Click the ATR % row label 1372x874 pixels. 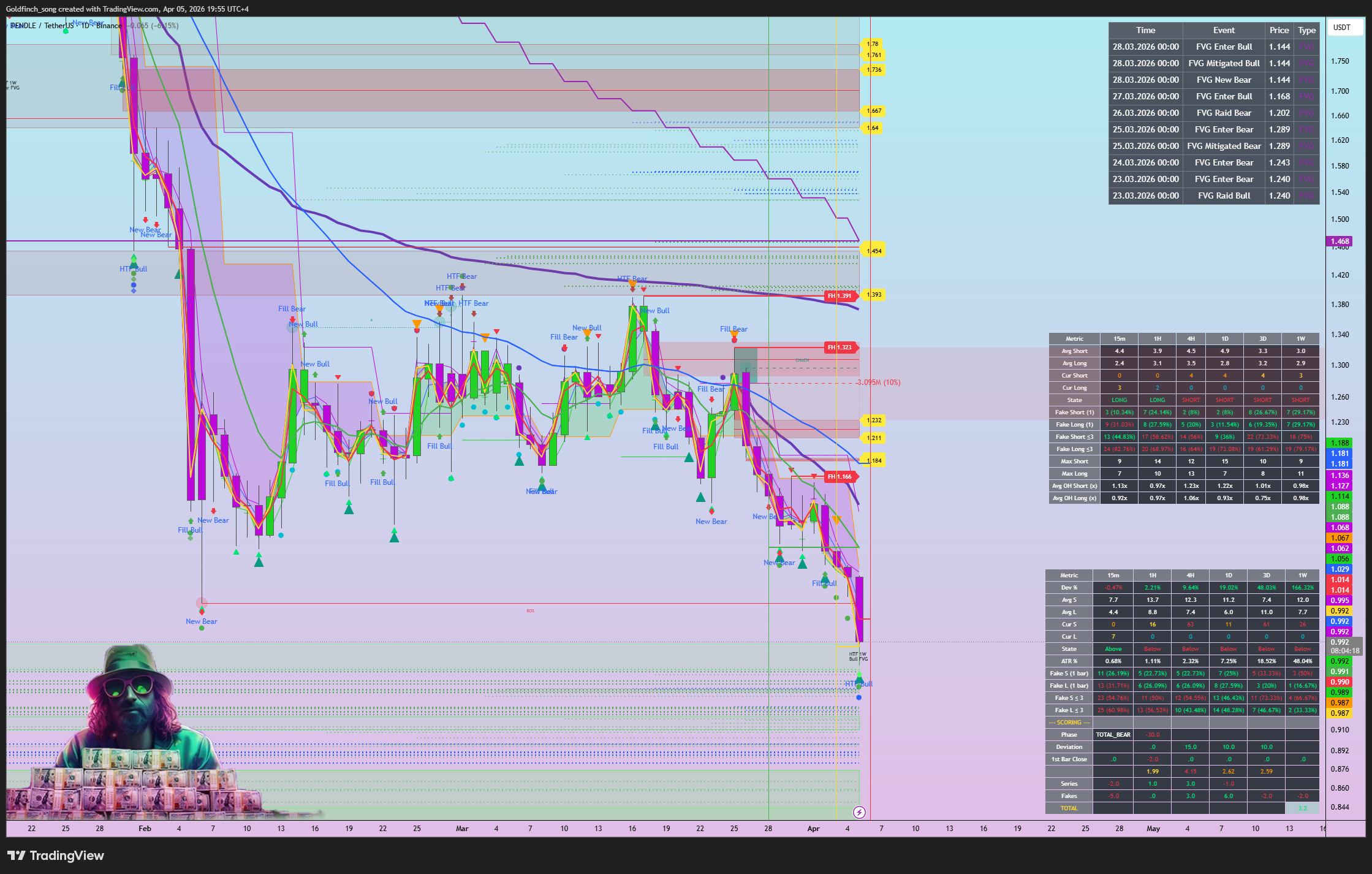pos(1069,661)
